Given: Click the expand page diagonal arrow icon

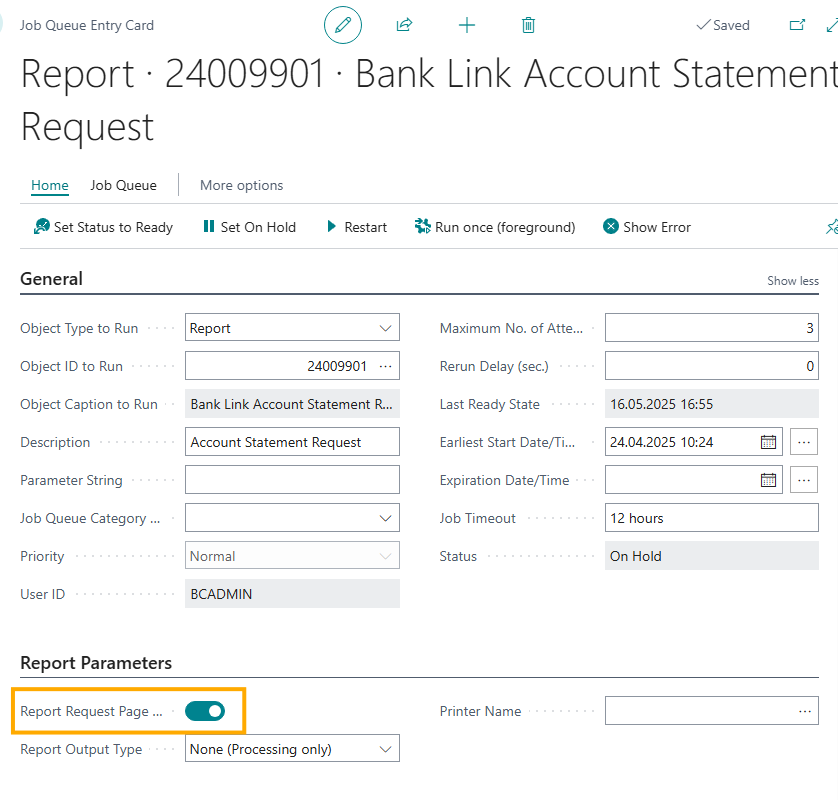Looking at the screenshot, I should coord(832,25).
